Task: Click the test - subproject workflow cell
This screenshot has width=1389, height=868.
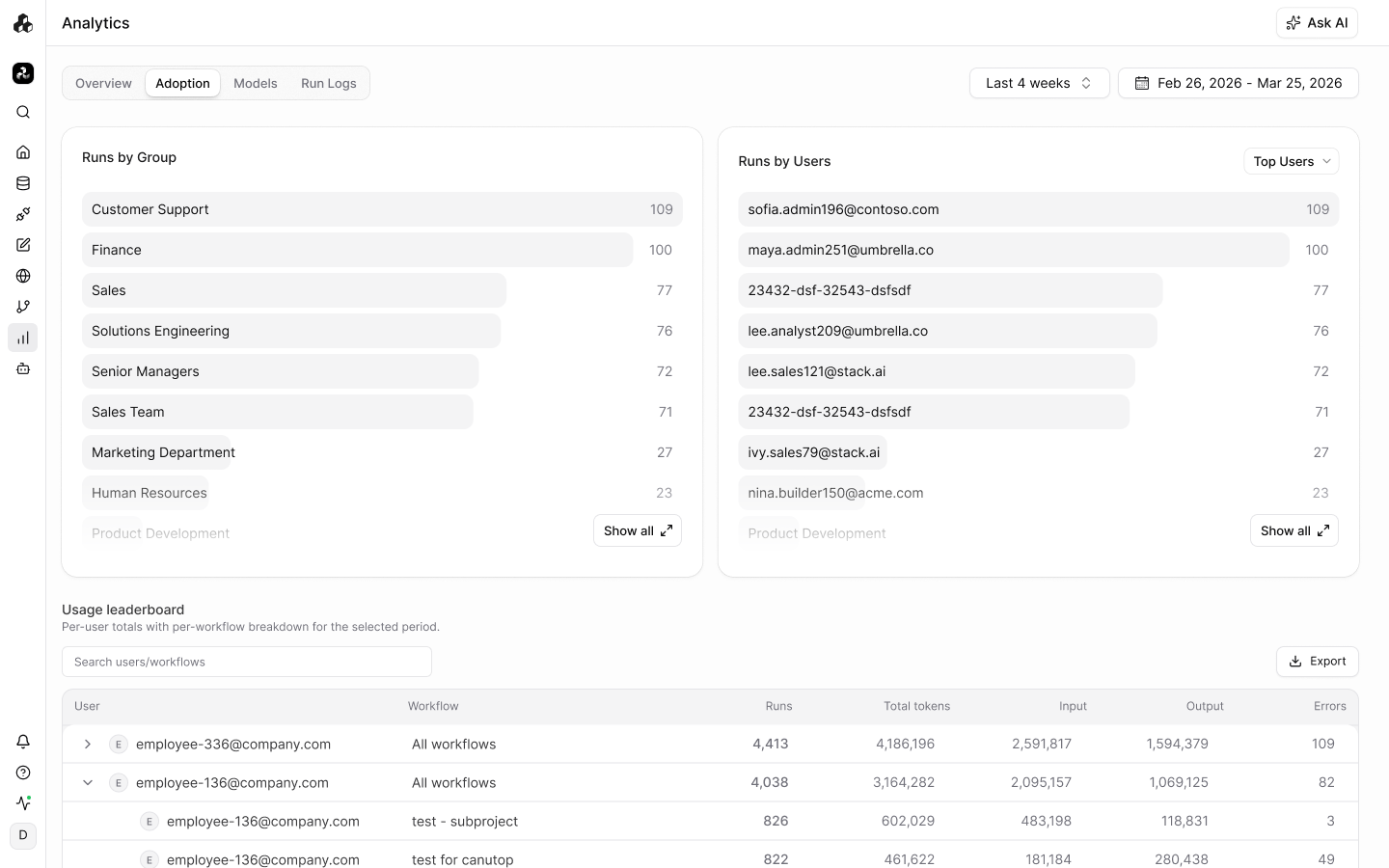Action: click(465, 821)
